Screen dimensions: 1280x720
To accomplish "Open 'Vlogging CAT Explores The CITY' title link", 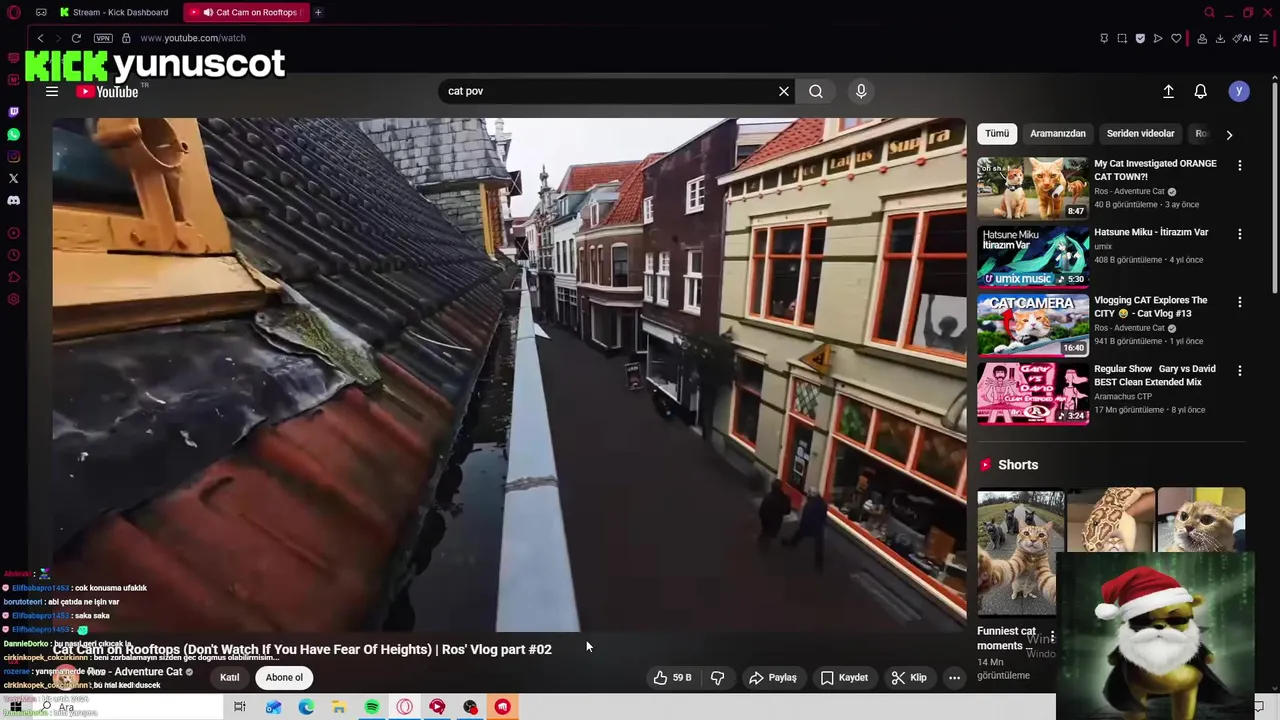I will coord(1150,306).
